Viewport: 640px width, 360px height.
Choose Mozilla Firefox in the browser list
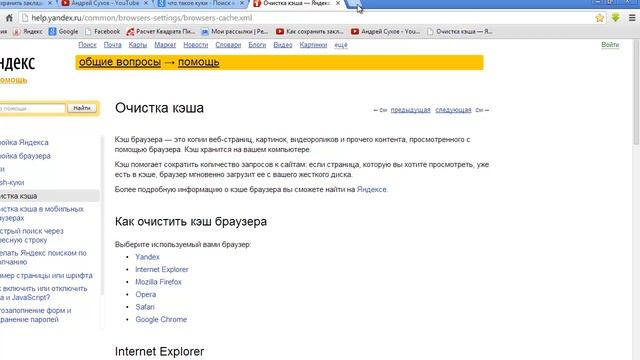click(x=158, y=282)
